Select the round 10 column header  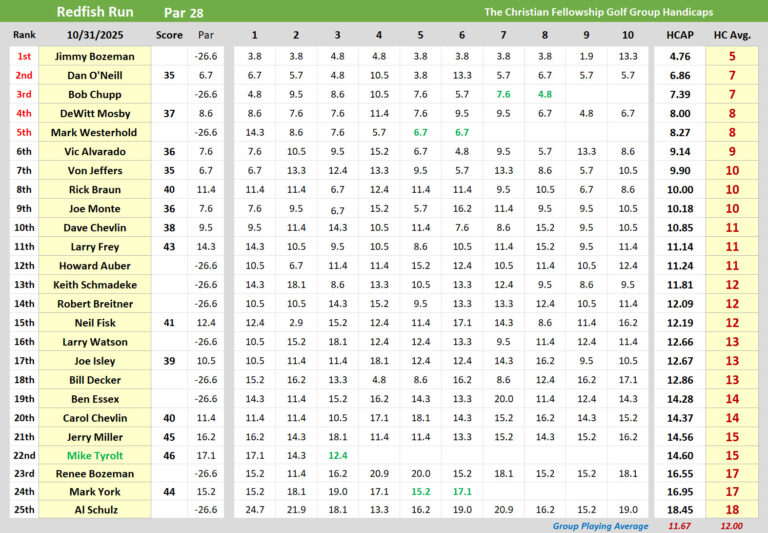627,35
